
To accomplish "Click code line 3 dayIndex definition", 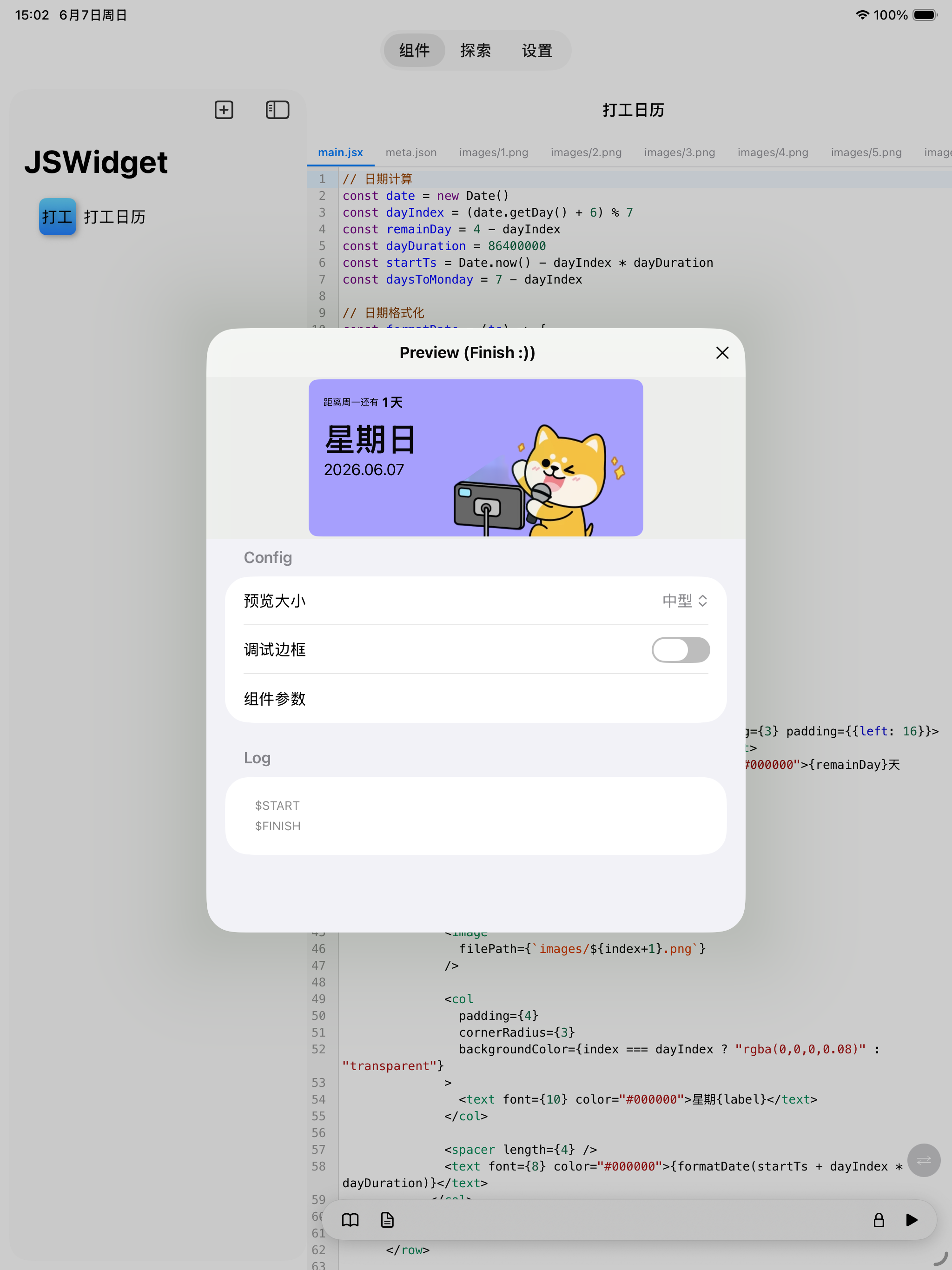I will click(x=488, y=212).
